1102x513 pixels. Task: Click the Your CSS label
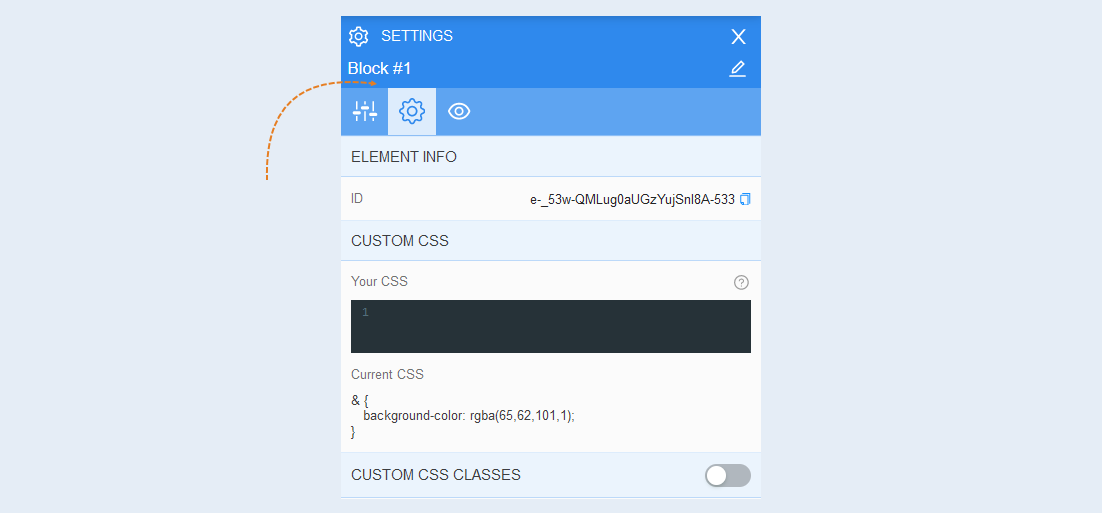pos(380,282)
